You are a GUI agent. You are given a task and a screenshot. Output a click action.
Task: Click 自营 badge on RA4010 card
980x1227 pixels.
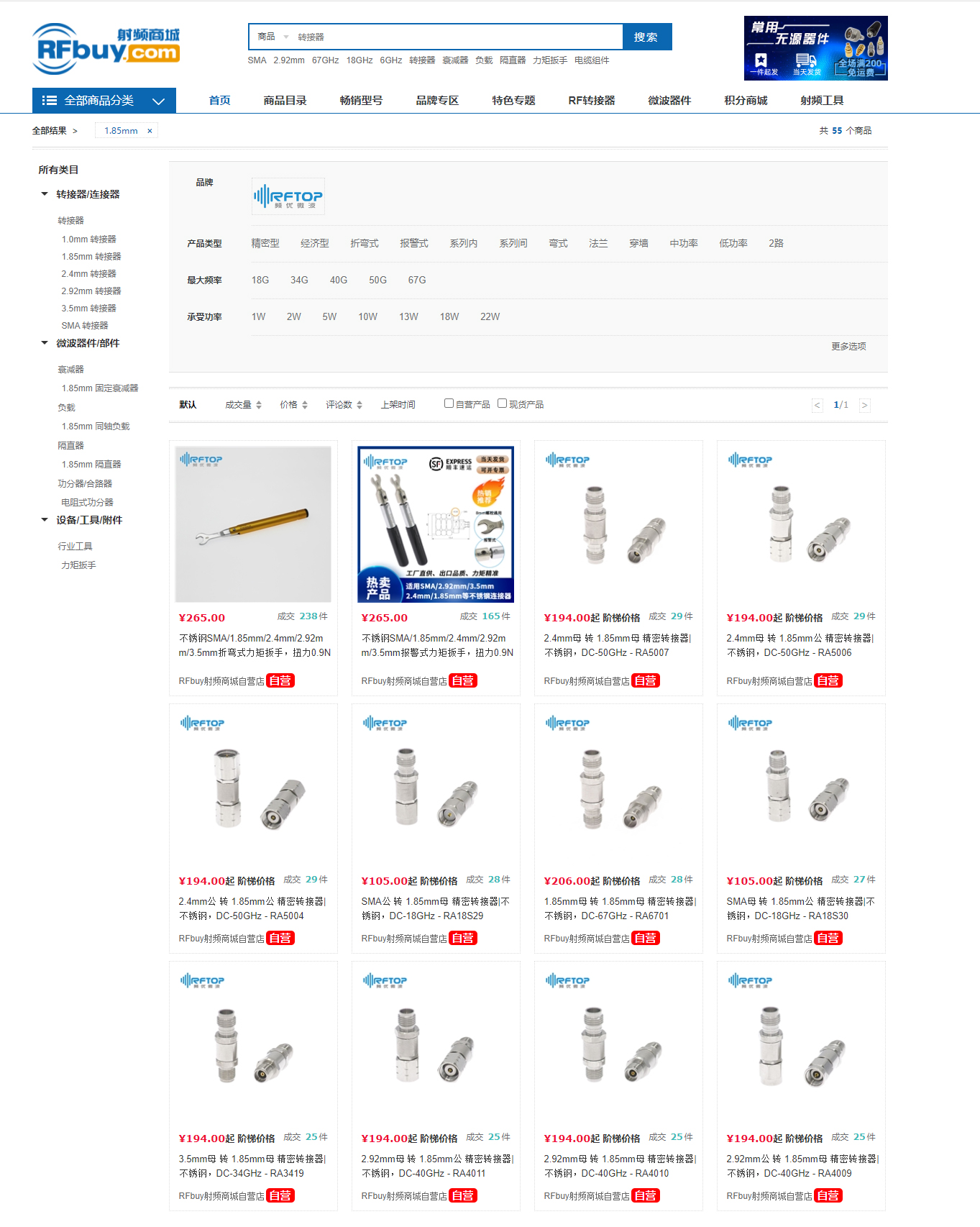646,1195
